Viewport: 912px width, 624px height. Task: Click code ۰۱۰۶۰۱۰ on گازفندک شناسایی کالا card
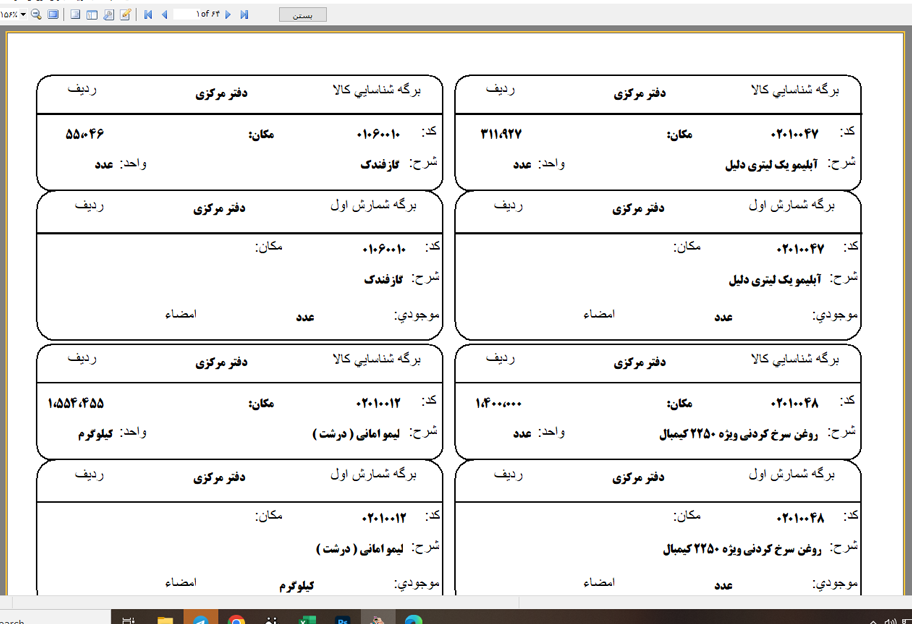[x=379, y=135]
